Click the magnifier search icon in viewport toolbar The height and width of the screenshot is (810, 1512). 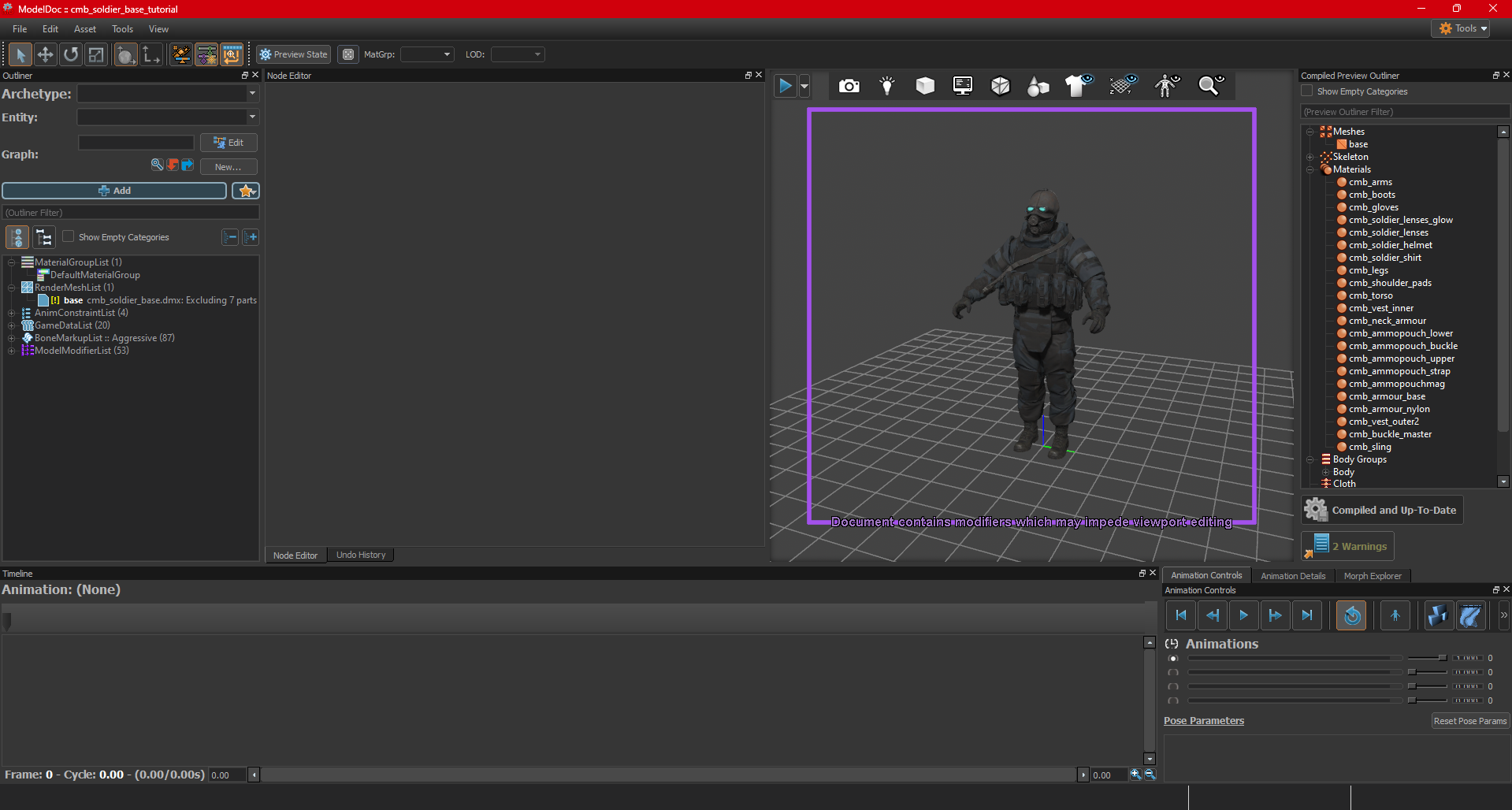(x=1210, y=86)
